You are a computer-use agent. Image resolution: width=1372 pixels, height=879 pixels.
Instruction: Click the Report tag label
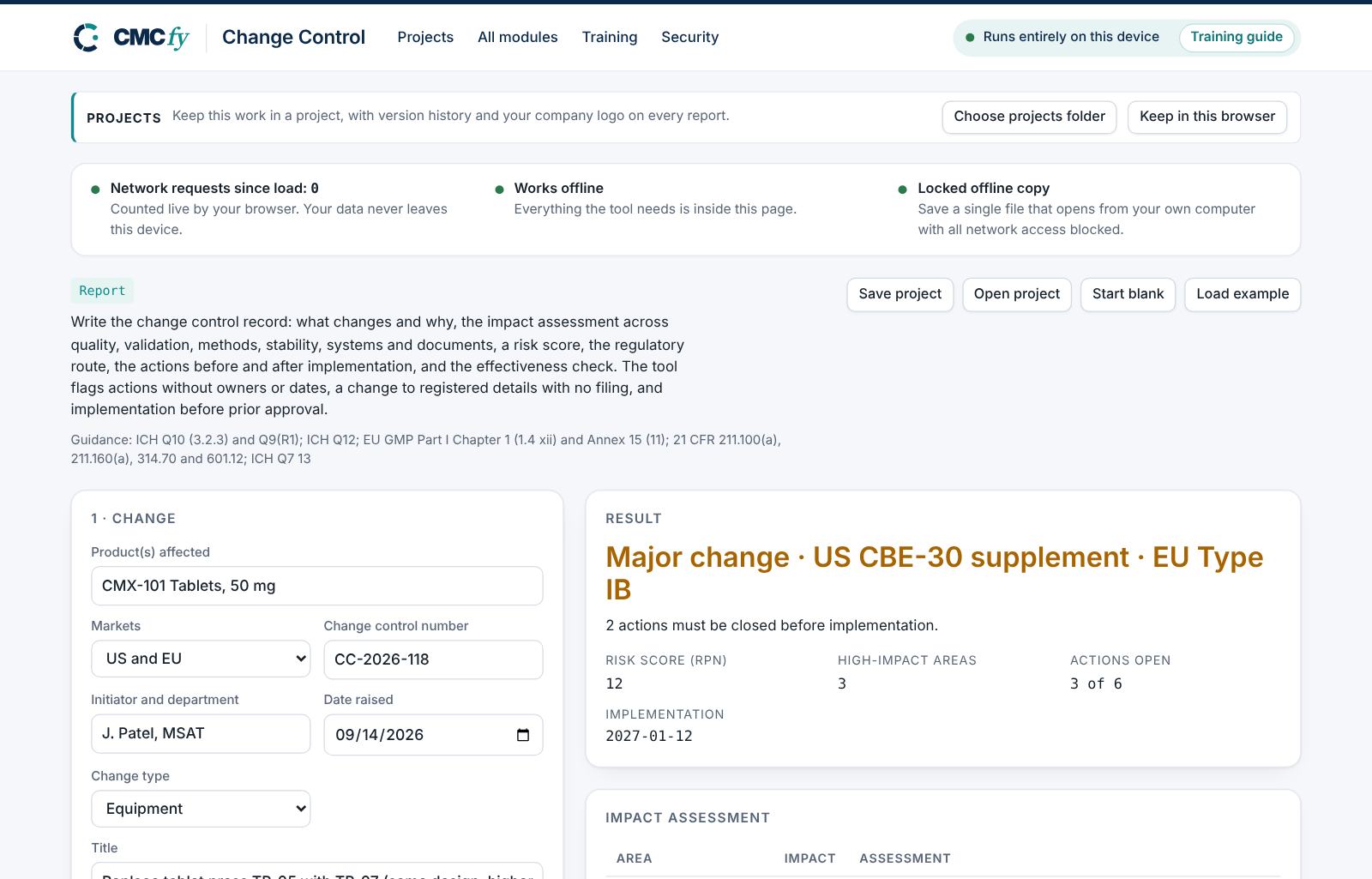coord(102,291)
